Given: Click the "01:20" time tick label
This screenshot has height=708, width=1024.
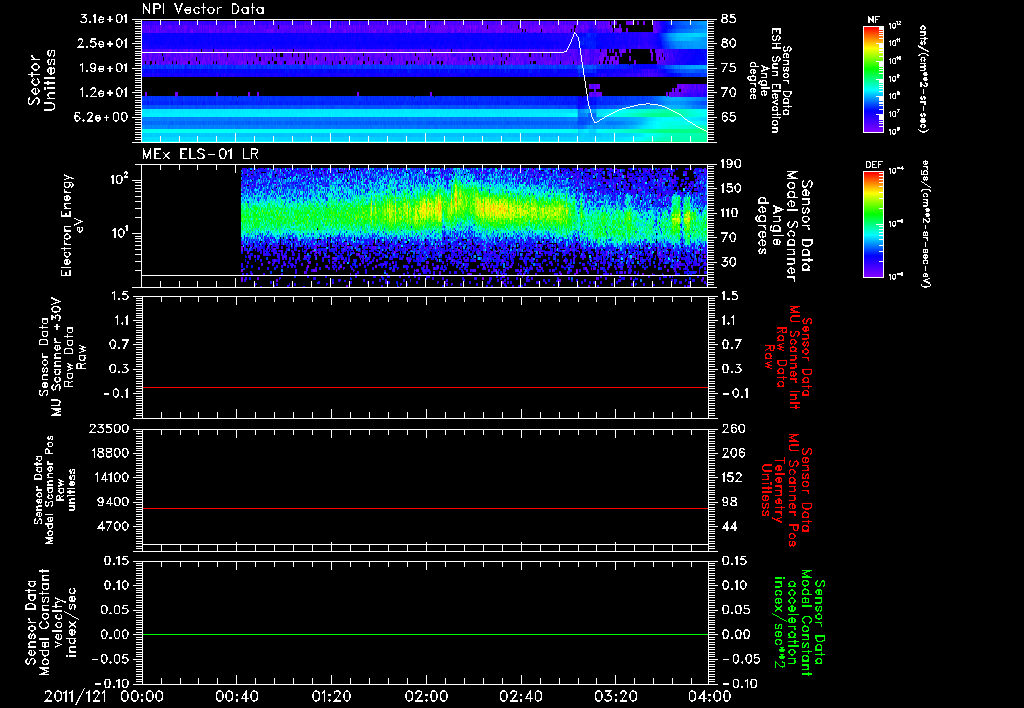Looking at the screenshot, I should pos(331,696).
